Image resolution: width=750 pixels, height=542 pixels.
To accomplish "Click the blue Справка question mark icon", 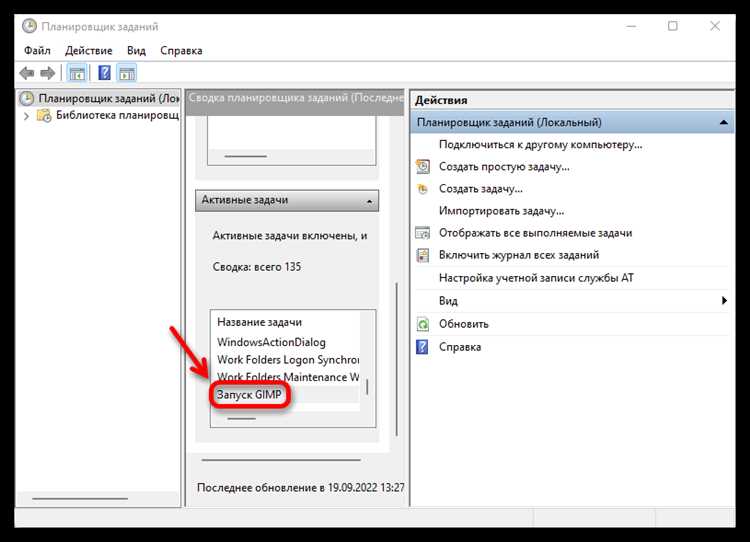I will pyautogui.click(x=422, y=347).
